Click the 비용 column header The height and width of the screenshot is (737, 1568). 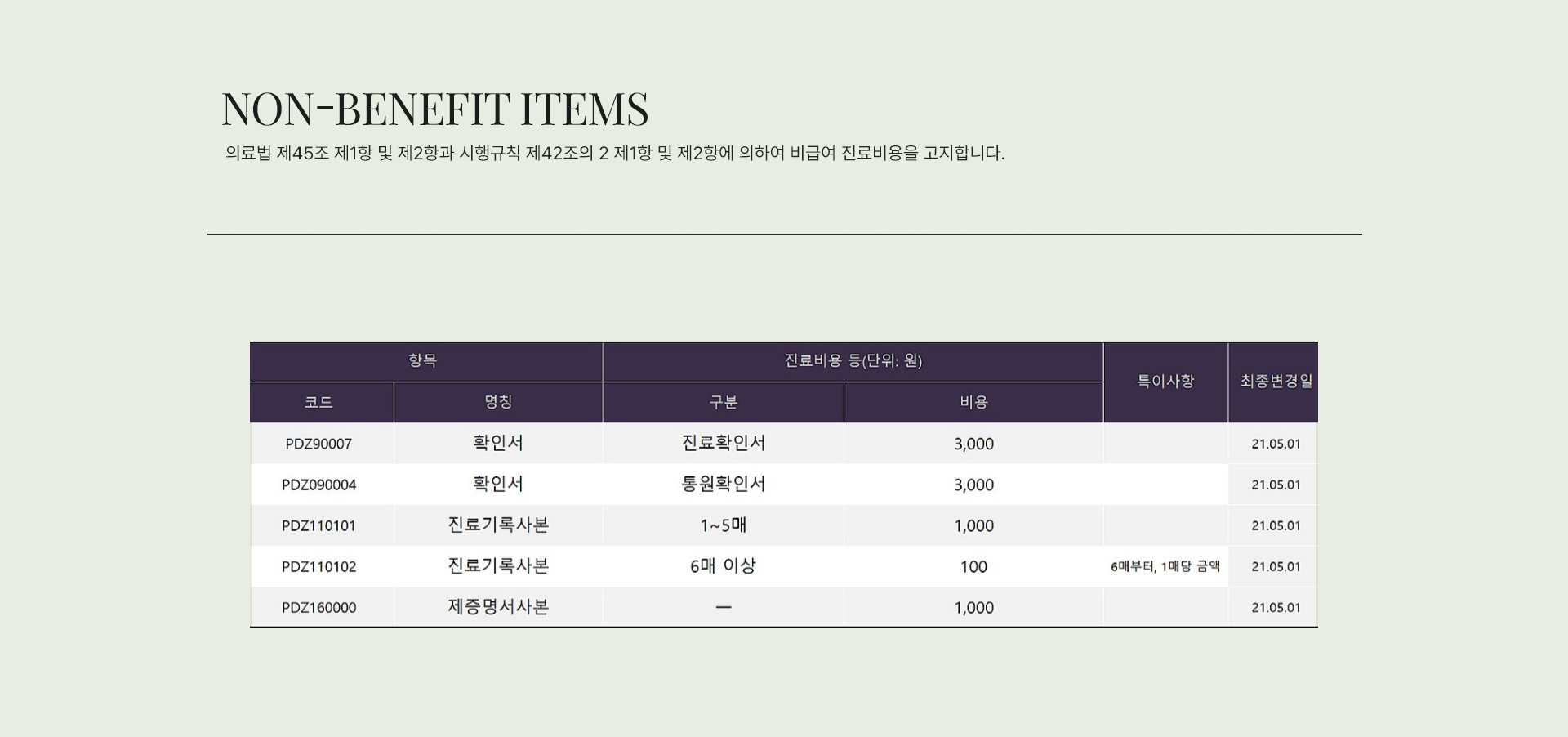click(x=973, y=402)
